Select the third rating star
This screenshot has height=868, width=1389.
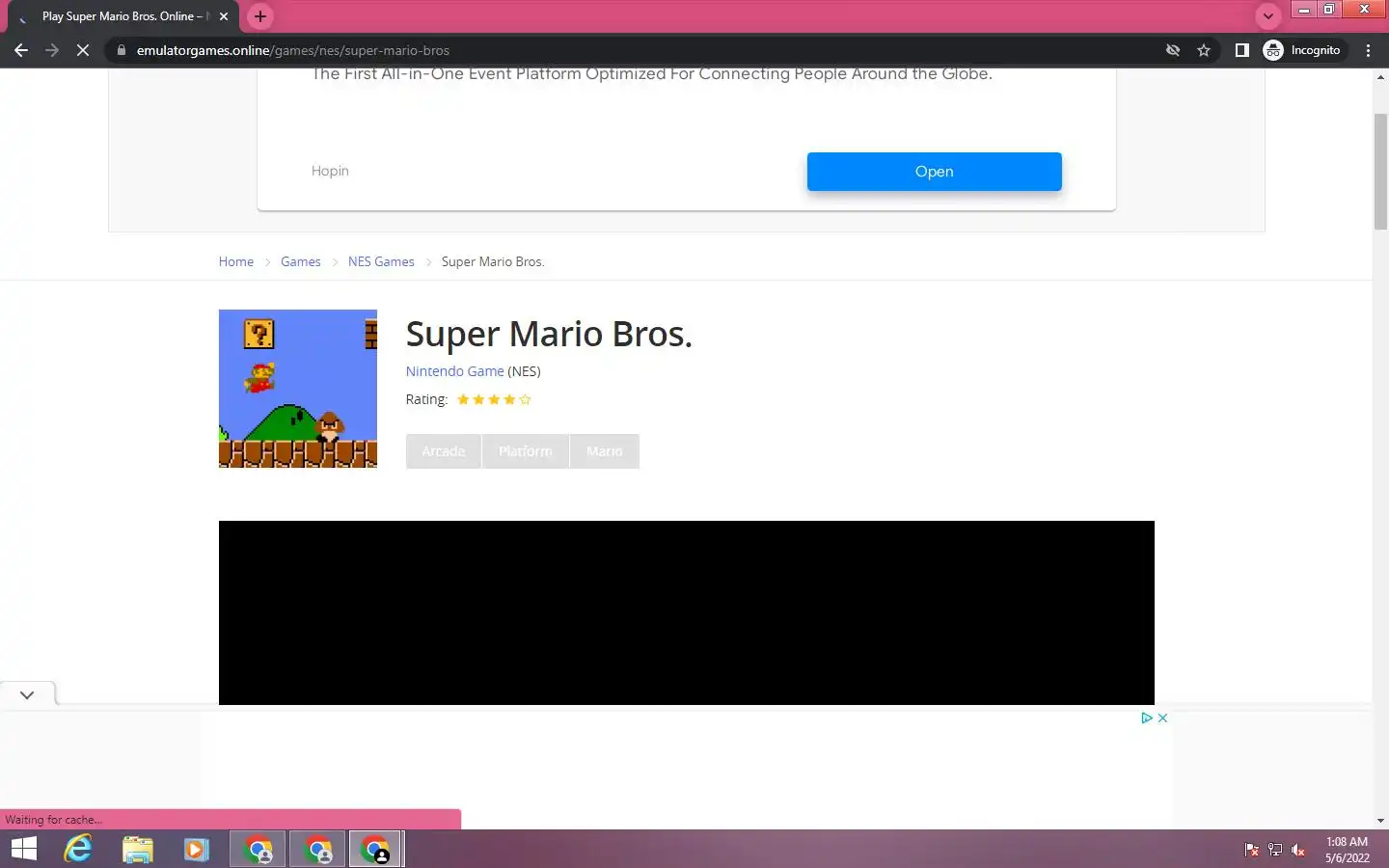[494, 399]
